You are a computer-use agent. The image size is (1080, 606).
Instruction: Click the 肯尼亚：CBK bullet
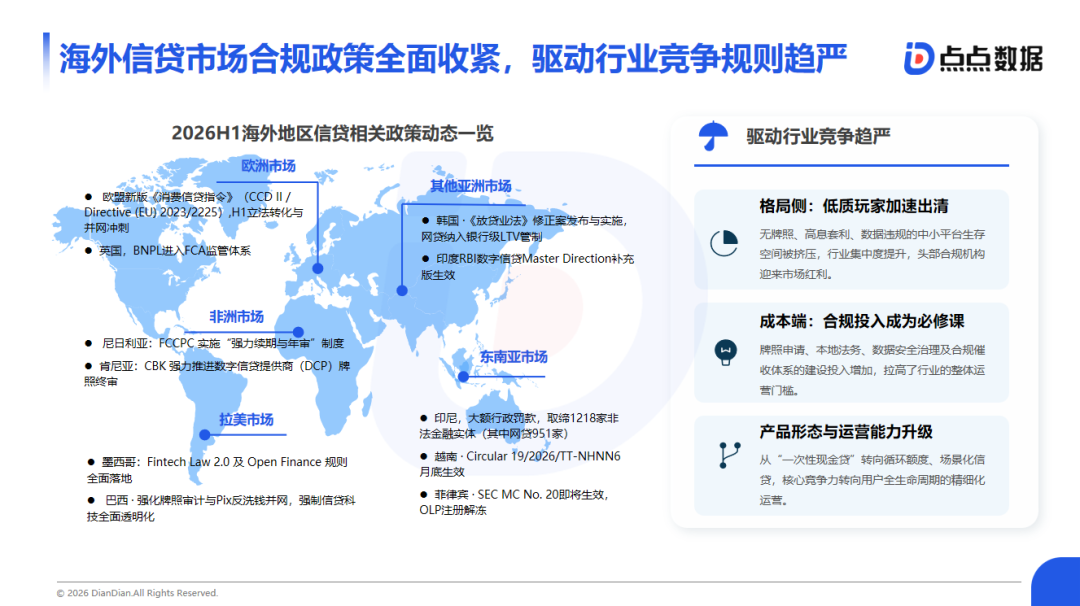[x=217, y=373]
